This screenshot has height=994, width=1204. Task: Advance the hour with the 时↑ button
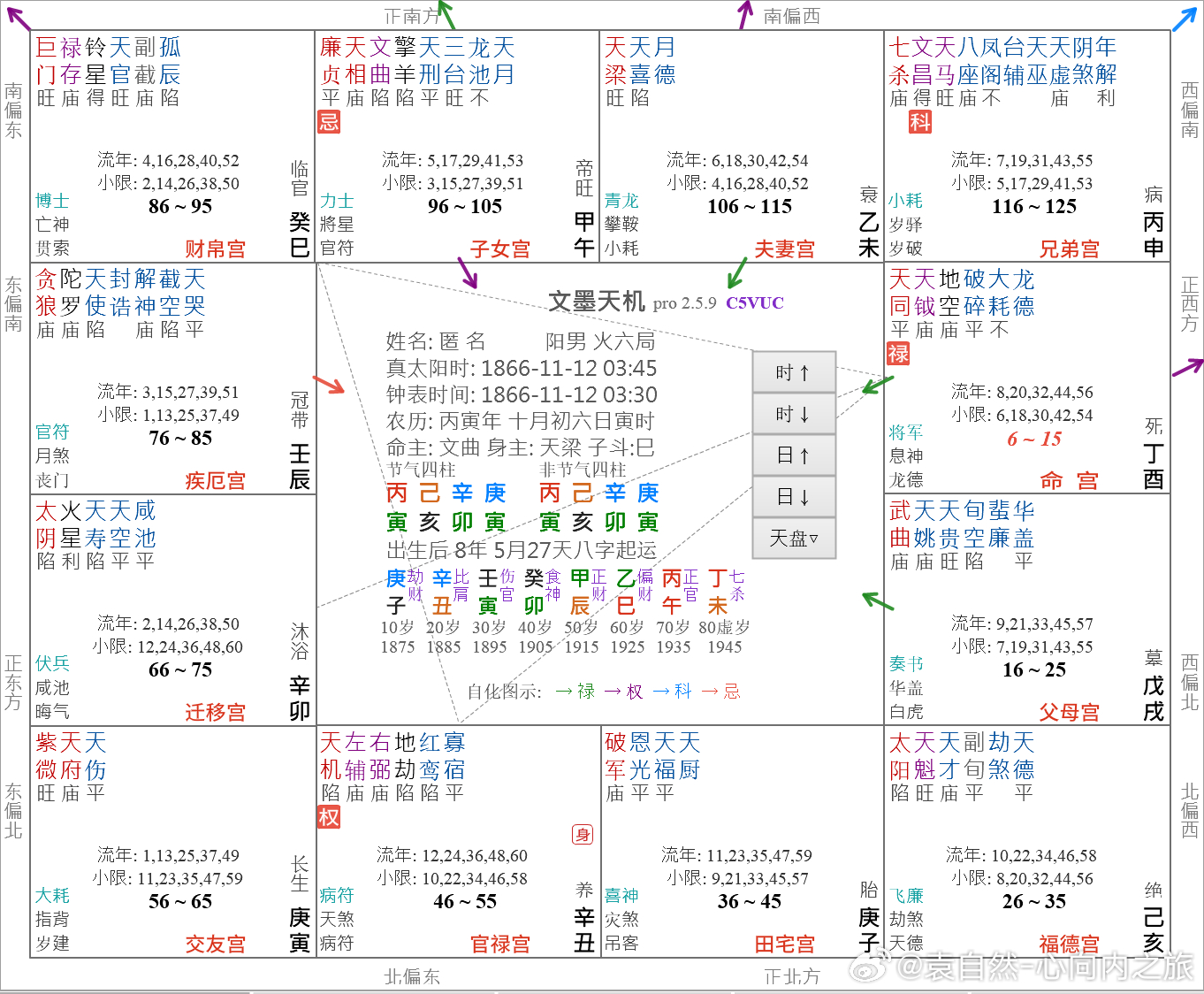[794, 372]
